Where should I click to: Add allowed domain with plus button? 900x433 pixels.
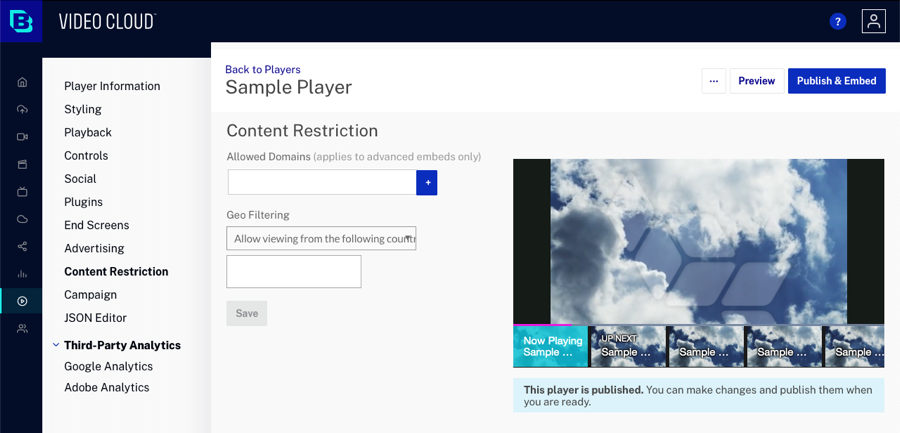click(427, 183)
